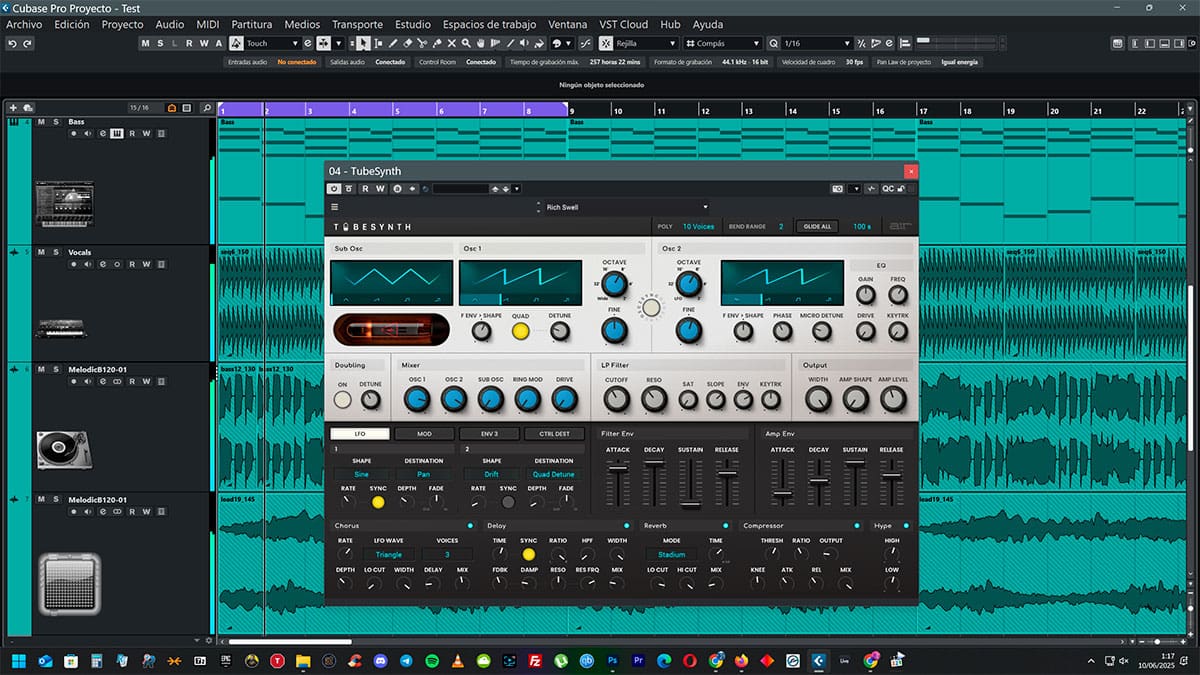Open Premiere Pro from the taskbar
This screenshot has width=1200, height=675.
coord(639,660)
